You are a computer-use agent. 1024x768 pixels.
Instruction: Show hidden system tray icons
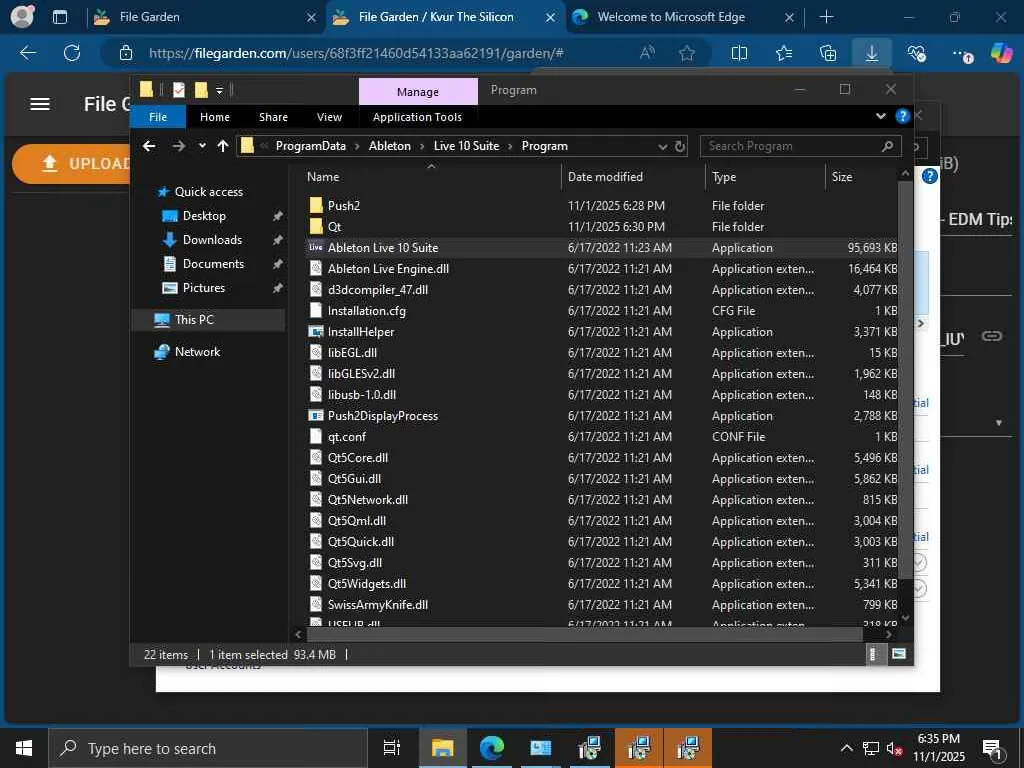(x=846, y=748)
